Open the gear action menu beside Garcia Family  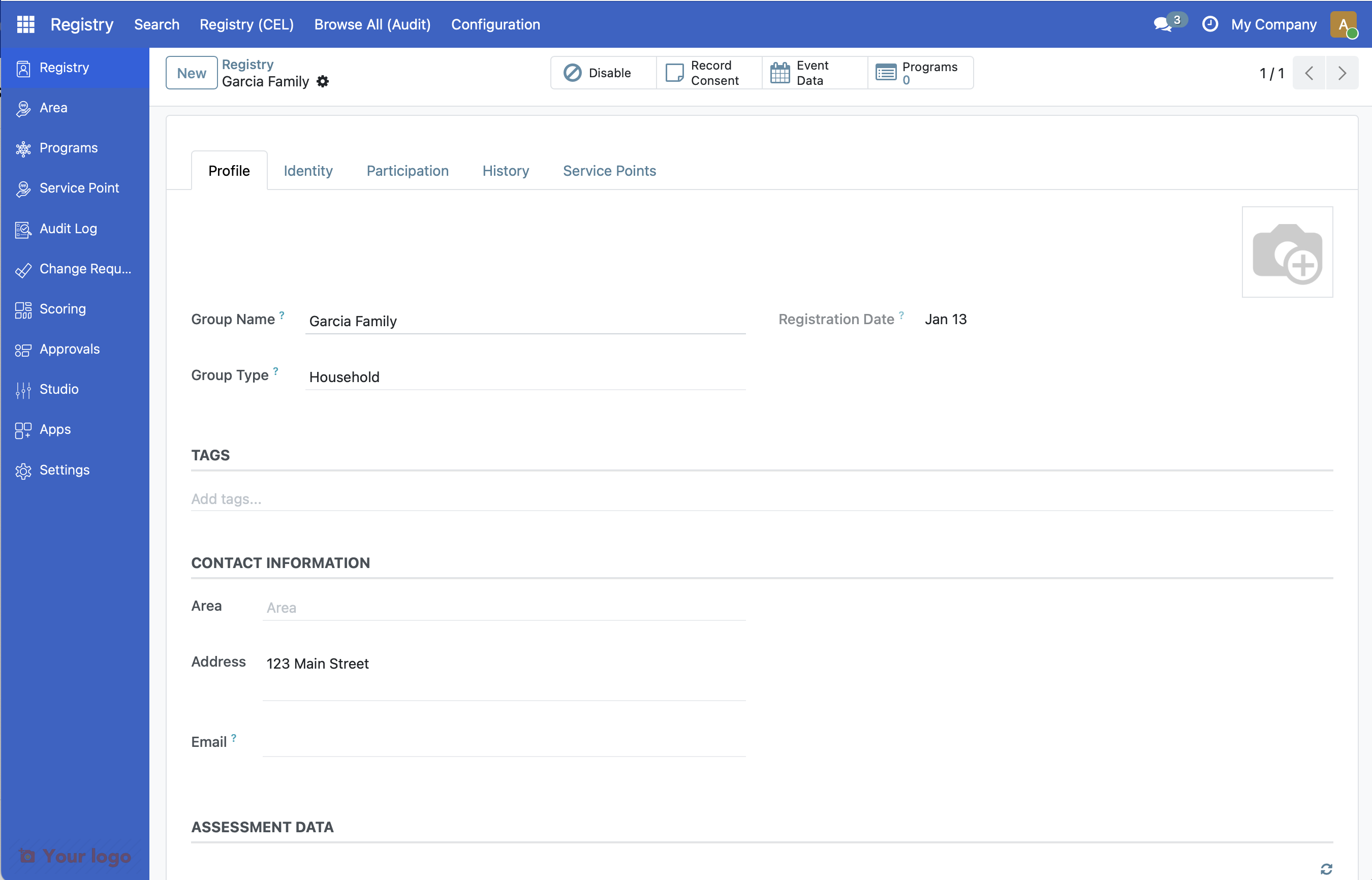pyautogui.click(x=322, y=81)
